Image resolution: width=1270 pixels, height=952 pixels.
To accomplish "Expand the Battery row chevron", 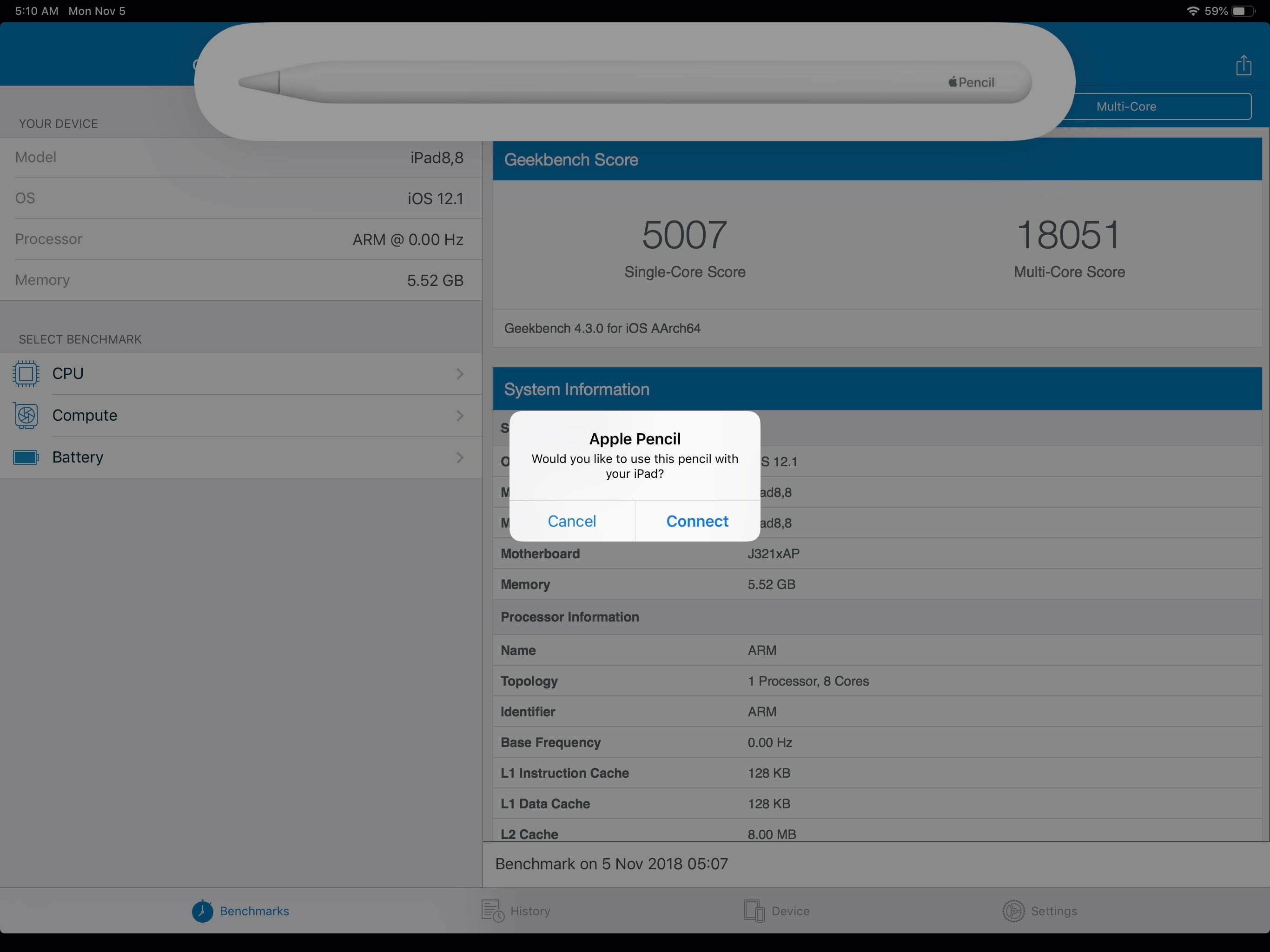I will point(460,457).
